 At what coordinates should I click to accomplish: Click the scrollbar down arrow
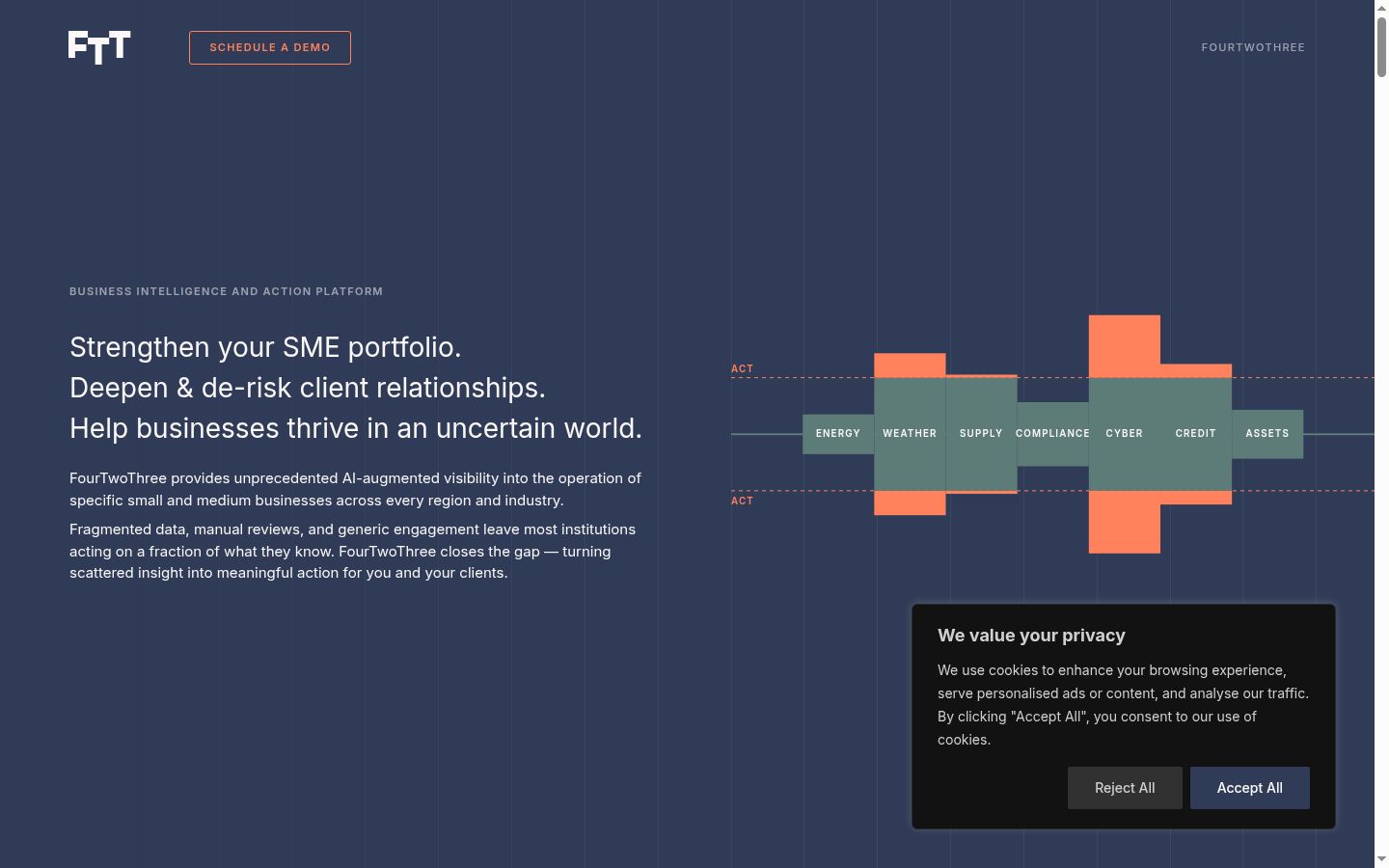(x=1381, y=859)
